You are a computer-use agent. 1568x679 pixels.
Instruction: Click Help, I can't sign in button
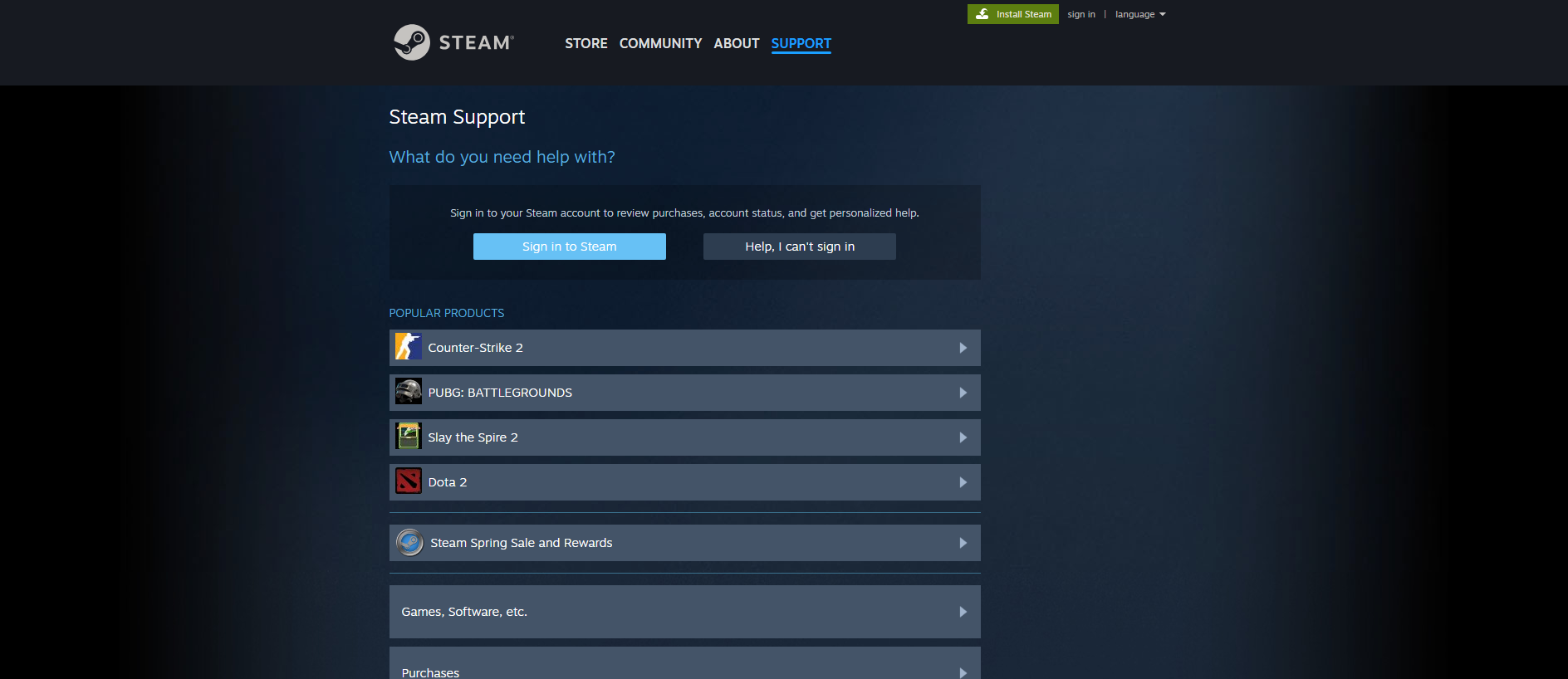[x=800, y=247]
